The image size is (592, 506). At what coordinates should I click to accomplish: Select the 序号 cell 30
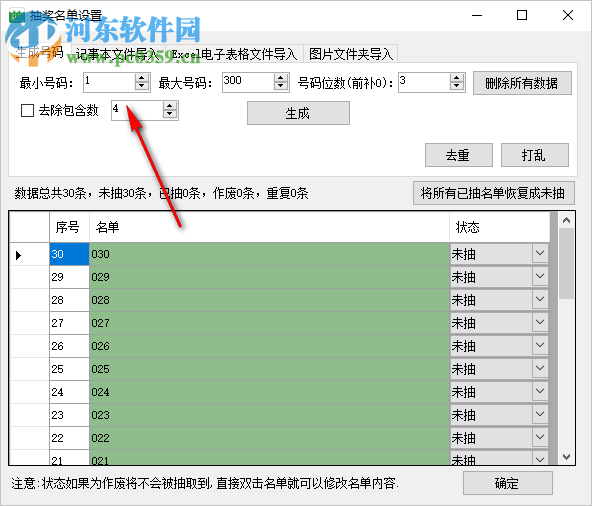tap(69, 254)
